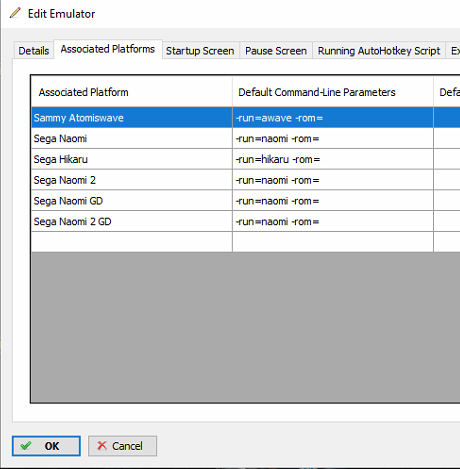Image resolution: width=460 pixels, height=469 pixels.
Task: Click the Default Command-Line Parameters column header
Action: [x=333, y=92]
